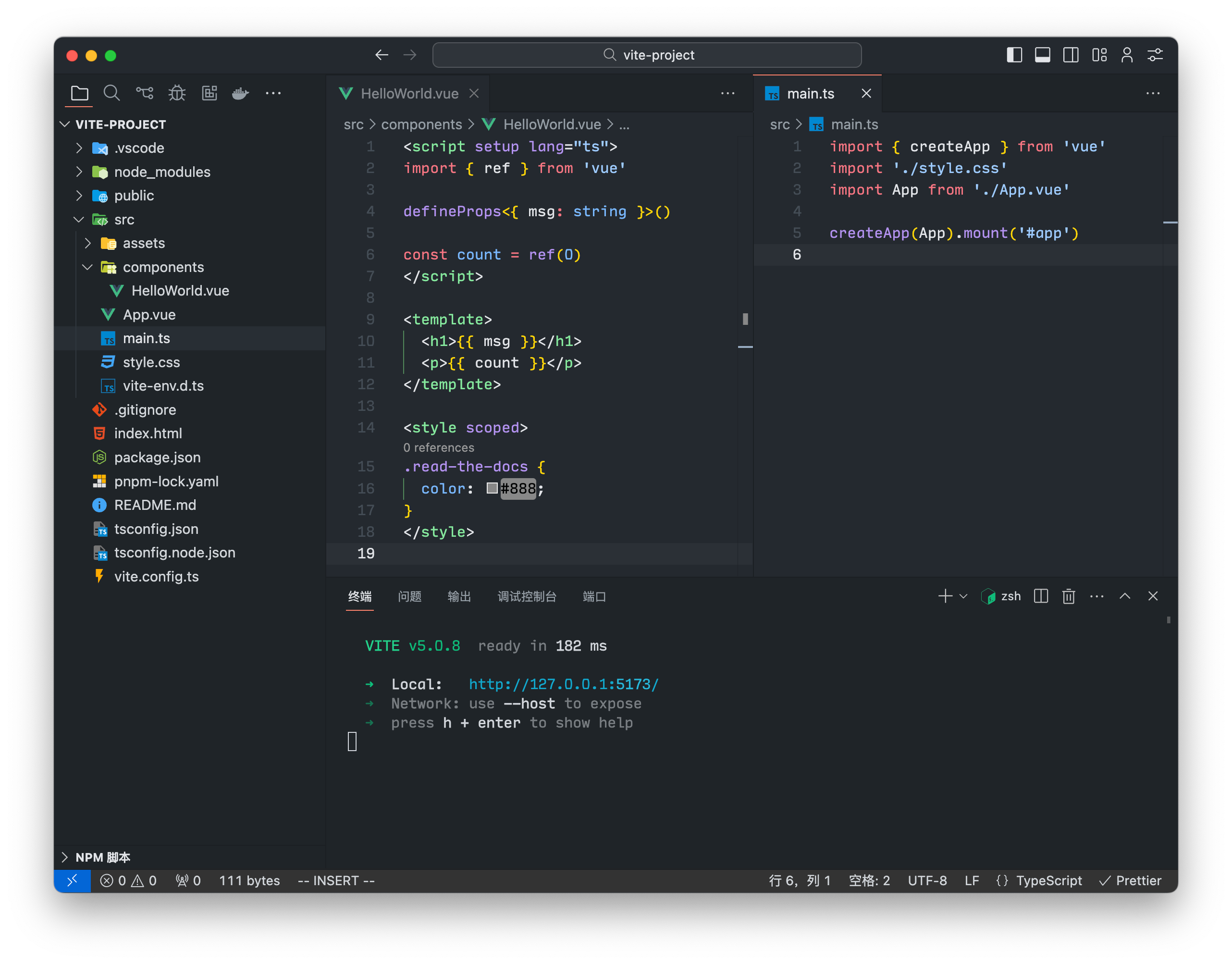This screenshot has height=964, width=1232.
Task: Expand the node_modules folder
Action: tap(79, 172)
